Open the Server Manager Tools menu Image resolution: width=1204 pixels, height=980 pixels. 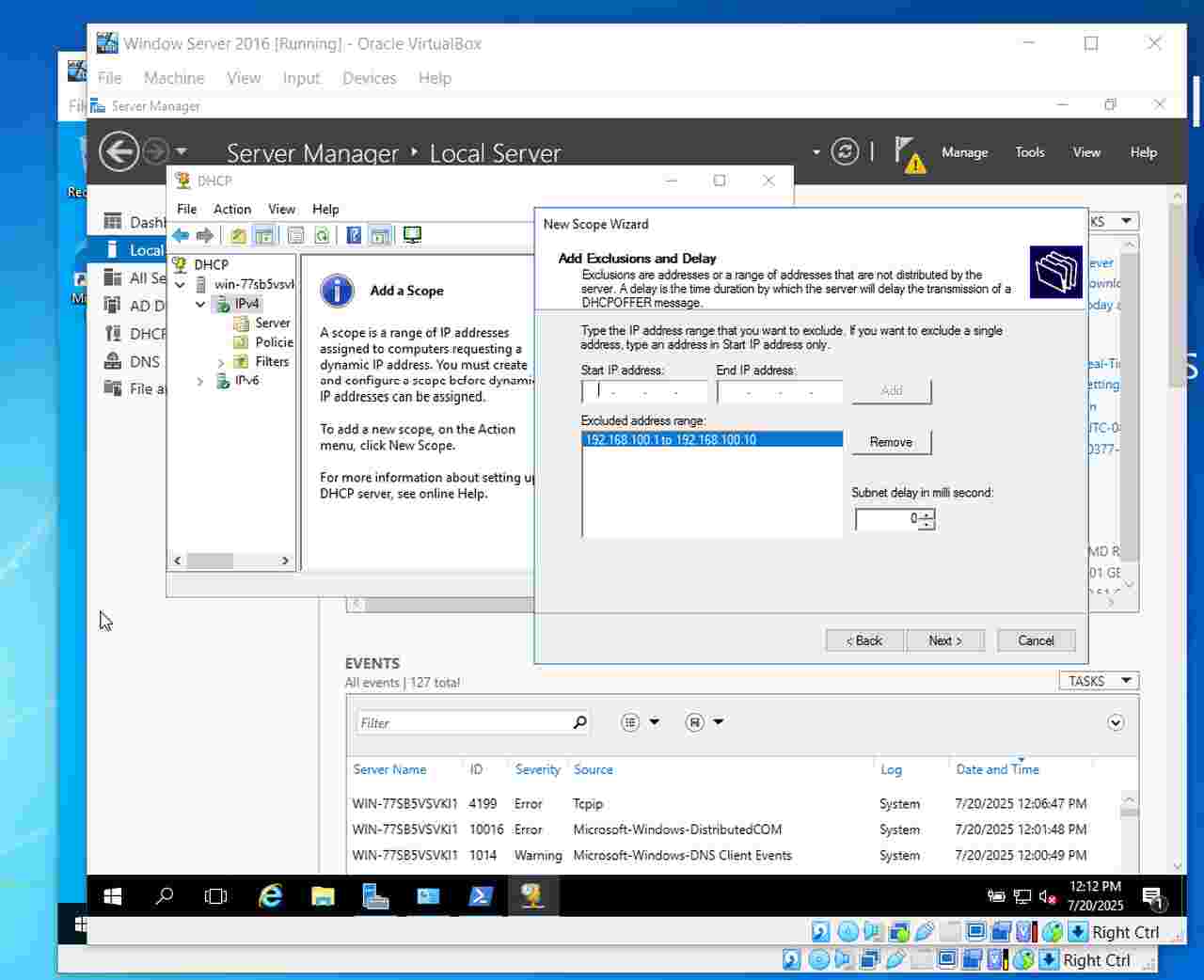[1029, 152]
